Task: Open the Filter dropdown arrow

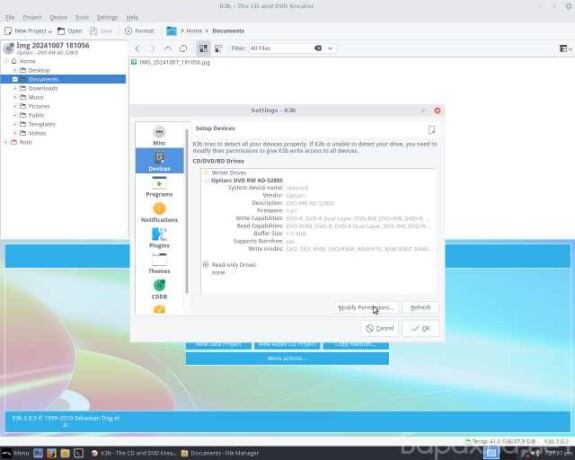Action: pyautogui.click(x=330, y=48)
